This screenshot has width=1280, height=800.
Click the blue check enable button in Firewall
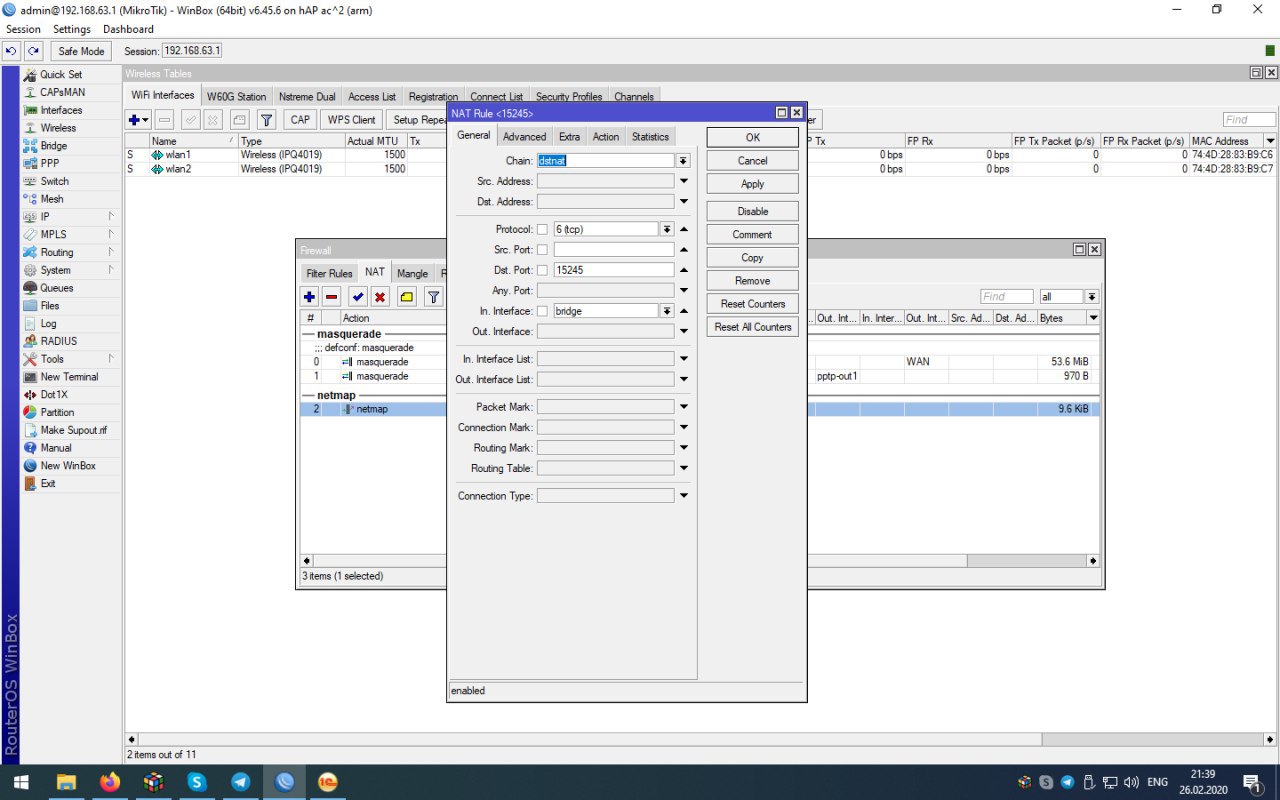click(358, 296)
